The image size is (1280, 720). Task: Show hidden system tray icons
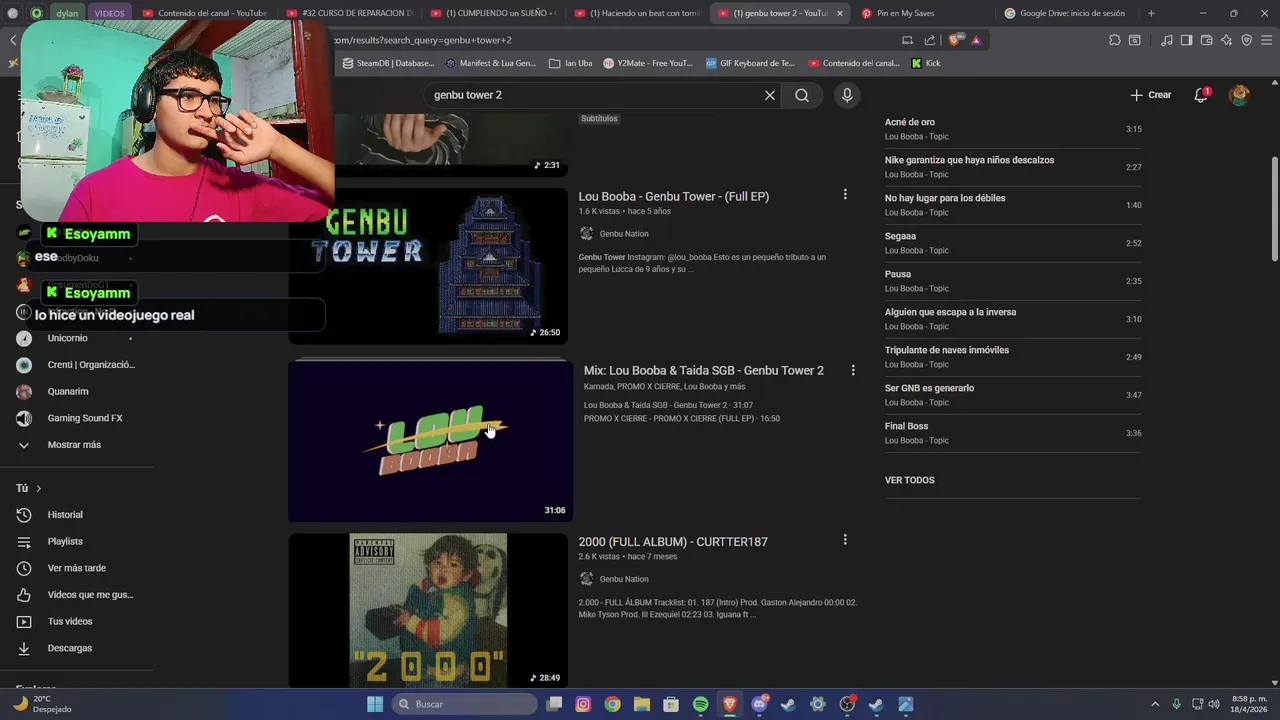(x=1155, y=704)
